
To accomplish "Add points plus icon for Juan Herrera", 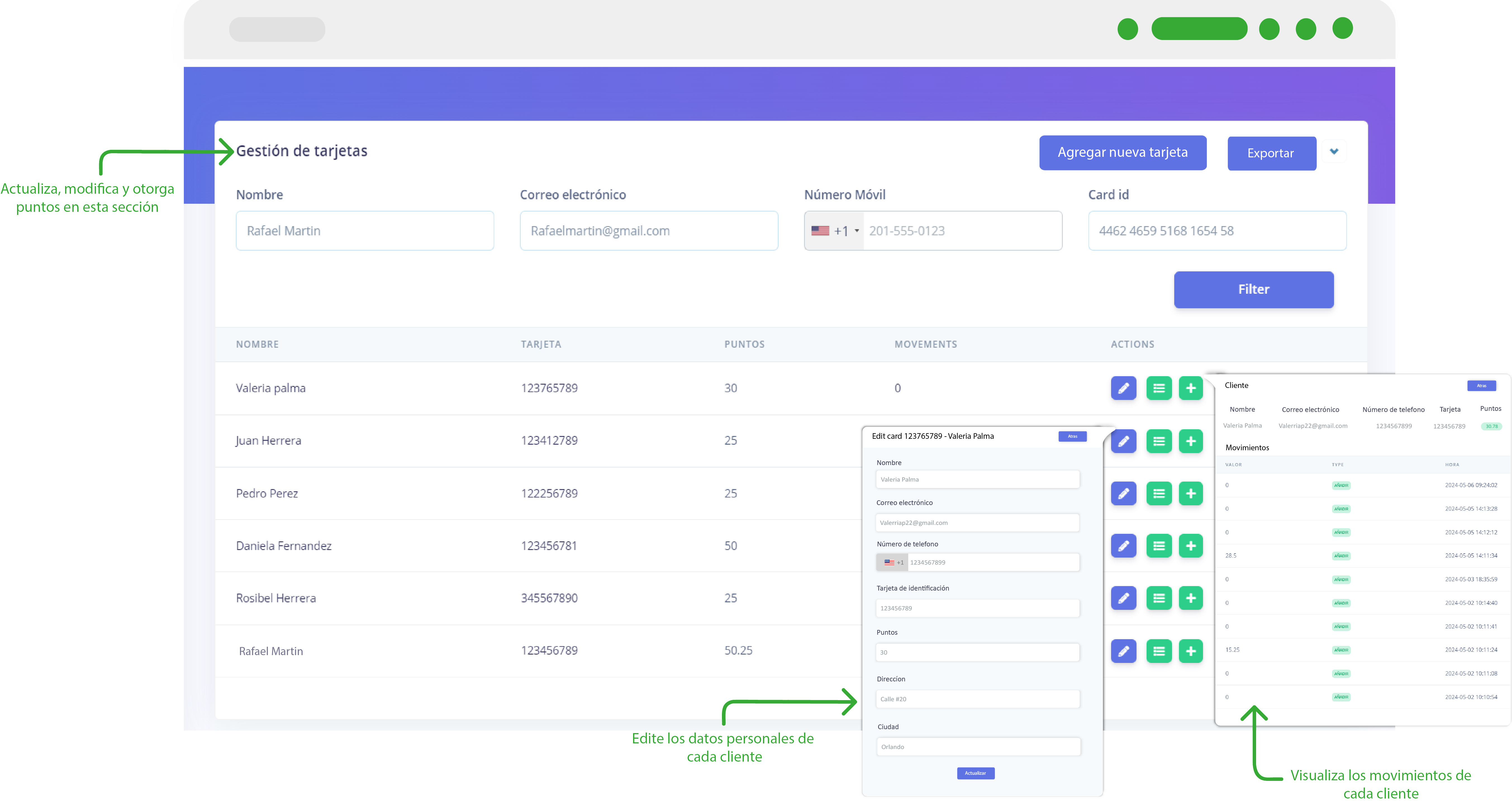I will 1190,441.
